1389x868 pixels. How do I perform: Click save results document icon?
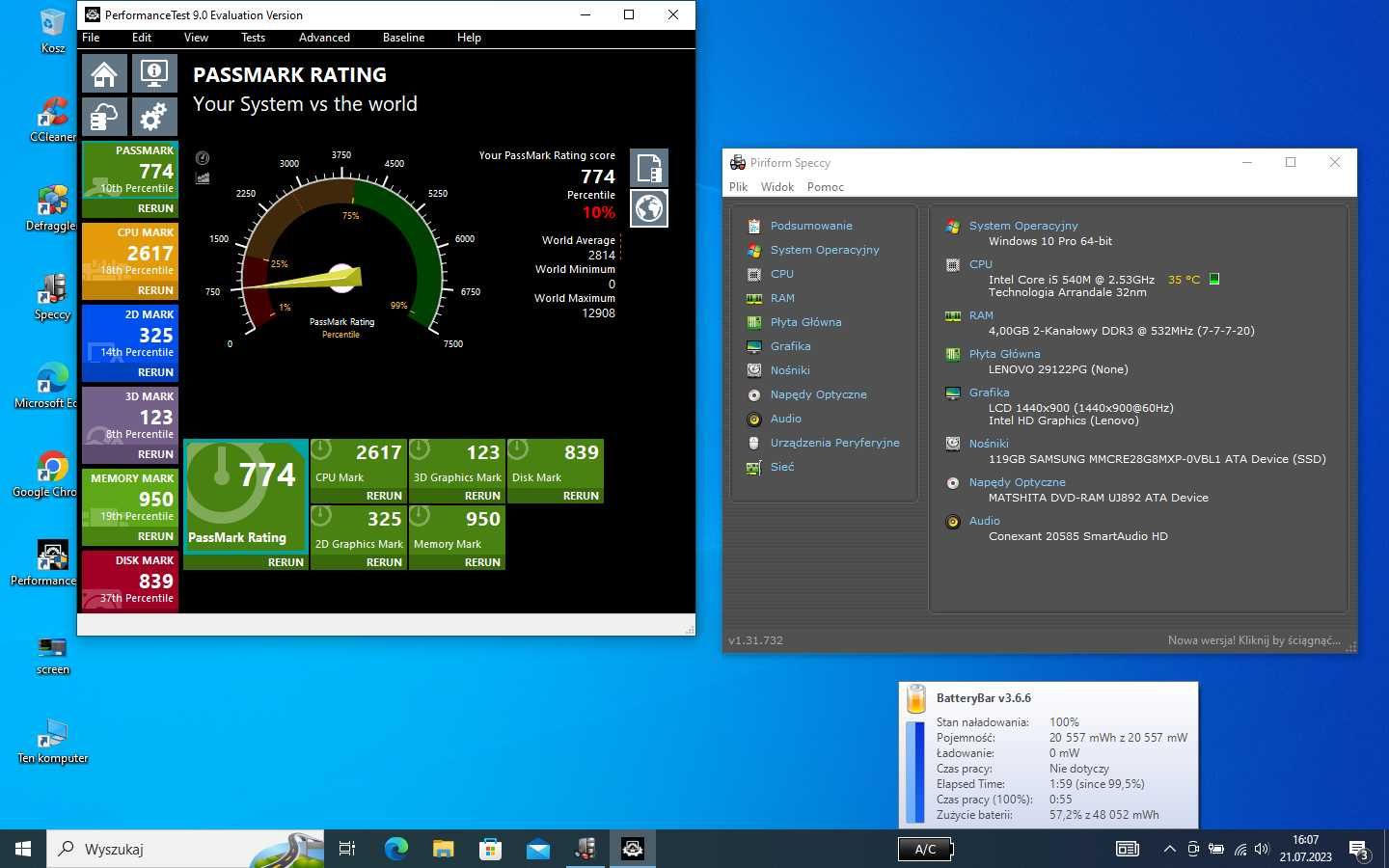649,168
